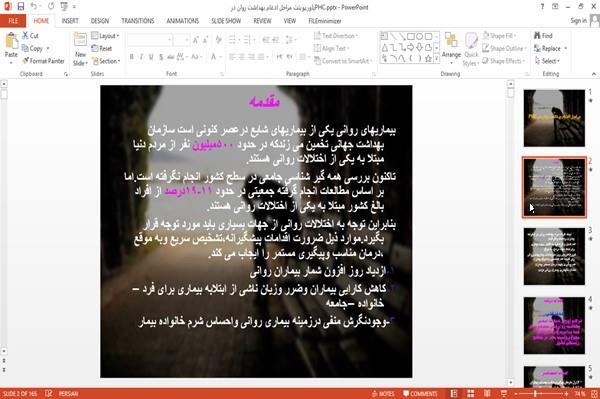The image size is (600, 399).
Task: Toggle Bold formatting
Action: click(132, 57)
